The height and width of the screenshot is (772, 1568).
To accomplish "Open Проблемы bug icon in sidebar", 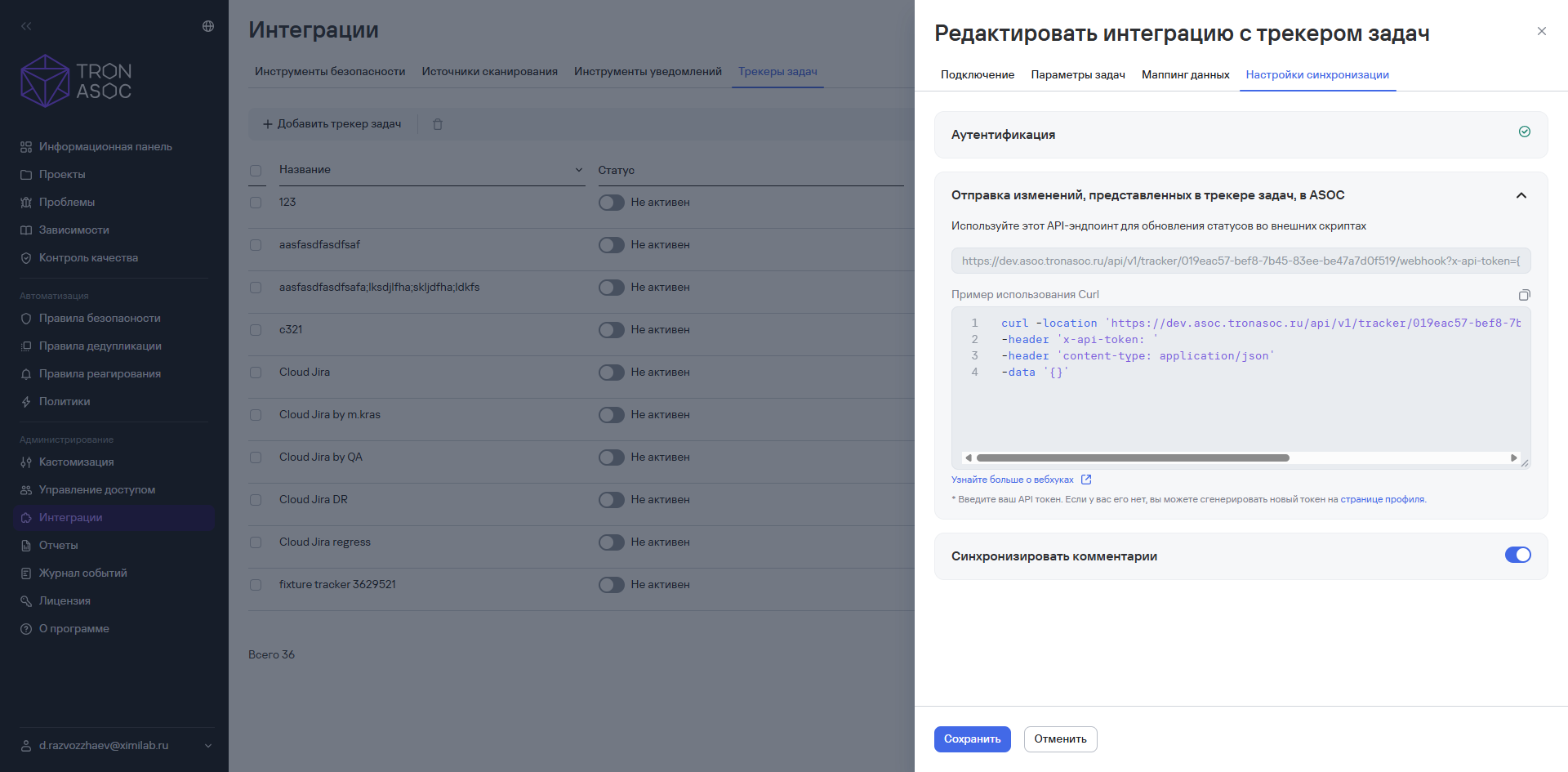I will pos(26,203).
